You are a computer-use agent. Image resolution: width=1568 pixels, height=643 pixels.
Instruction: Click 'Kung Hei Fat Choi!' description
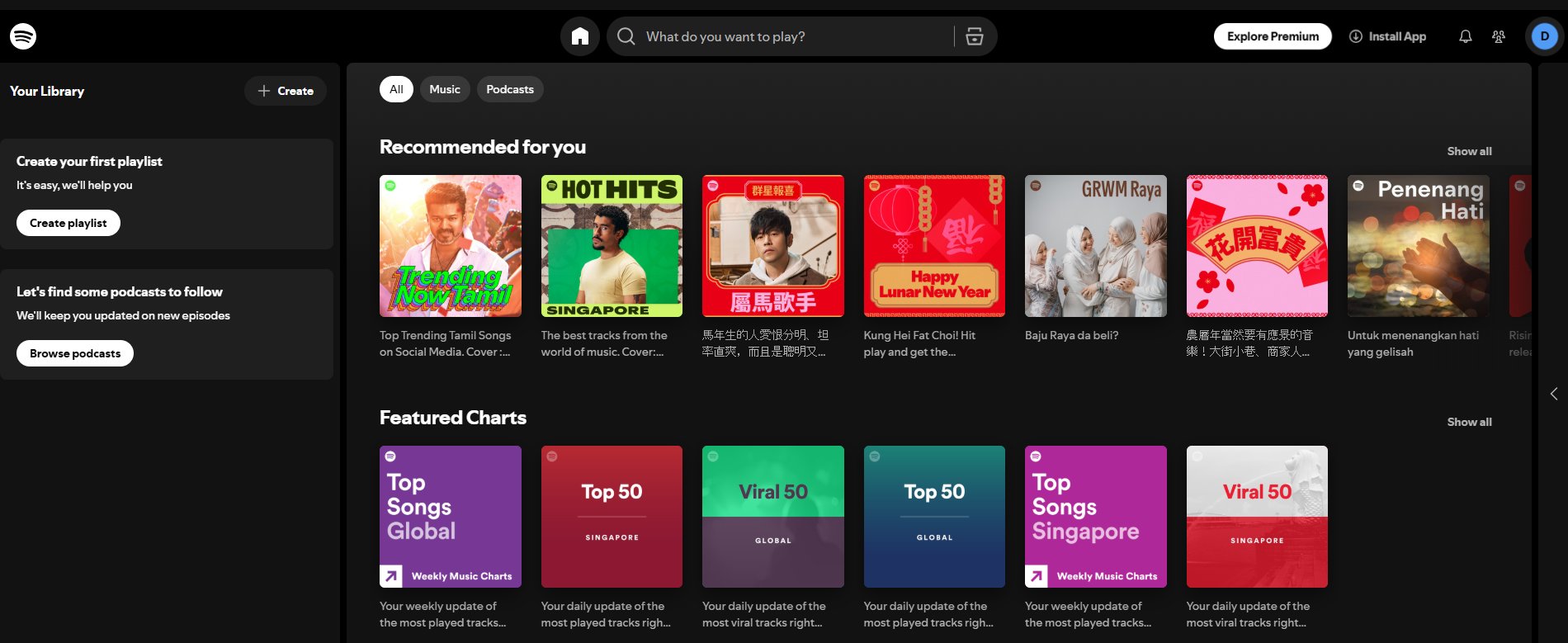coord(919,343)
